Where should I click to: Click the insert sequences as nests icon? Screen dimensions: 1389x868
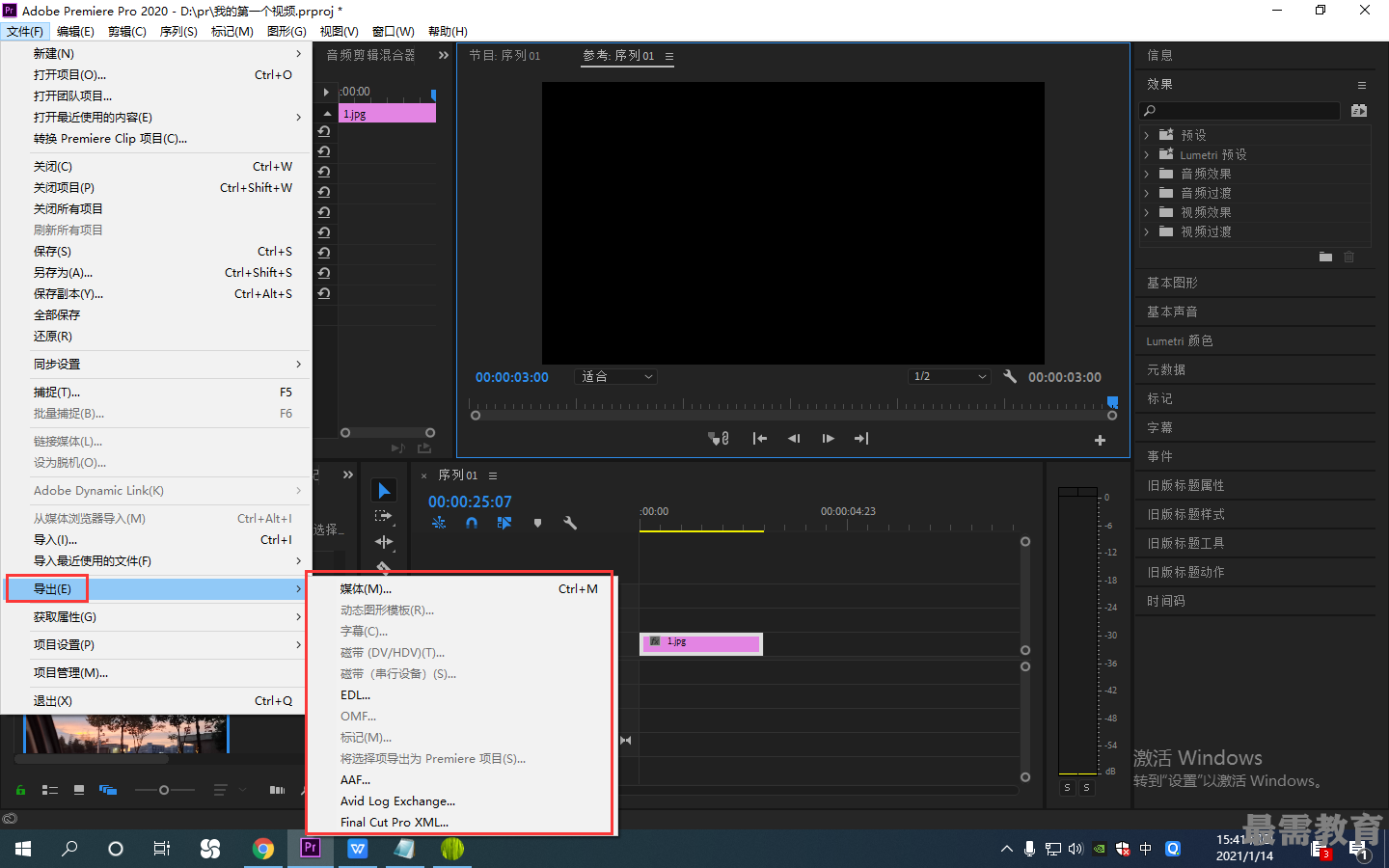click(x=439, y=523)
